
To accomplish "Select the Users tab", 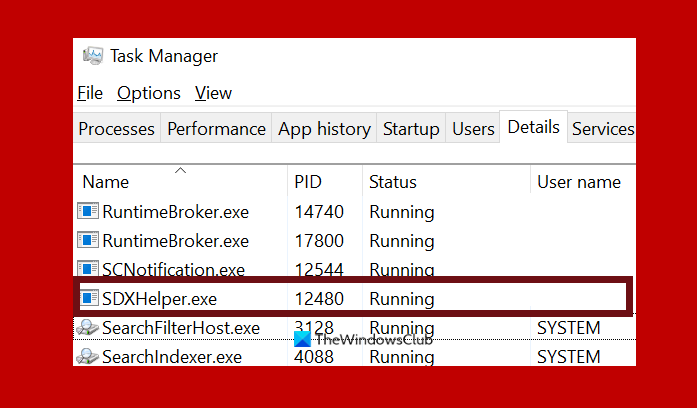I will [473, 129].
